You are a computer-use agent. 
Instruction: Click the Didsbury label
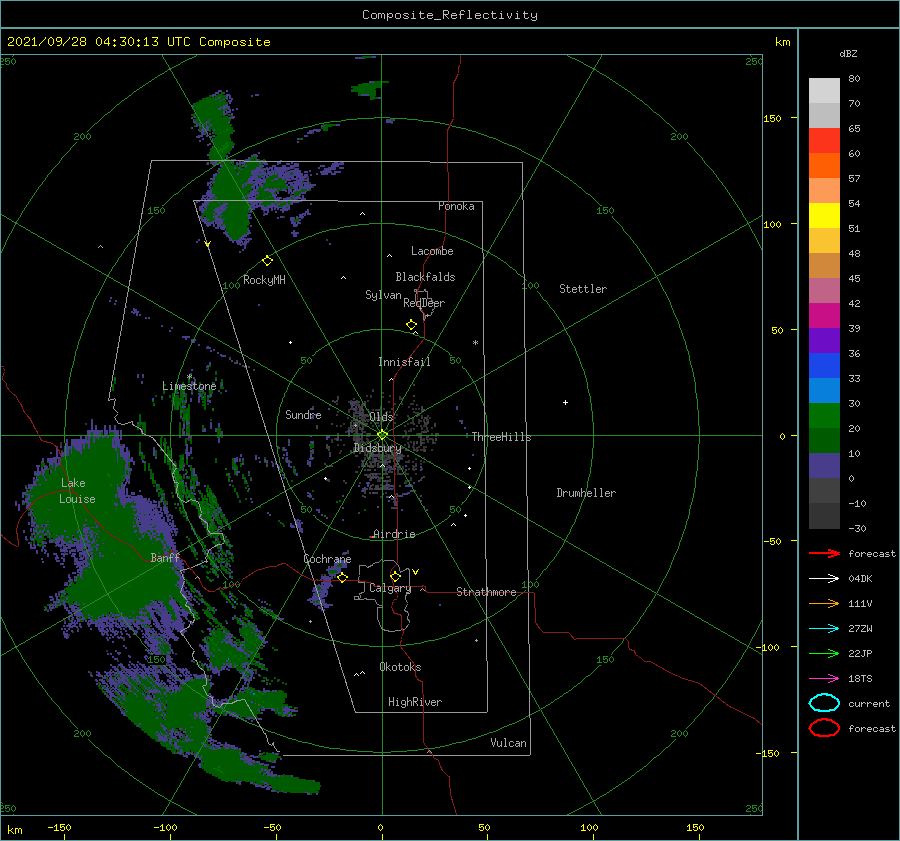(378, 448)
